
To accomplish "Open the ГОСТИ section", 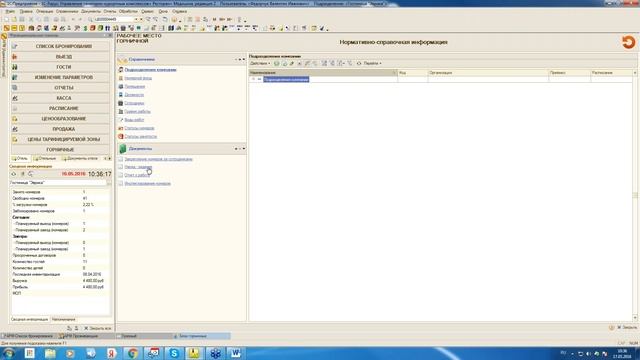I will [60, 67].
